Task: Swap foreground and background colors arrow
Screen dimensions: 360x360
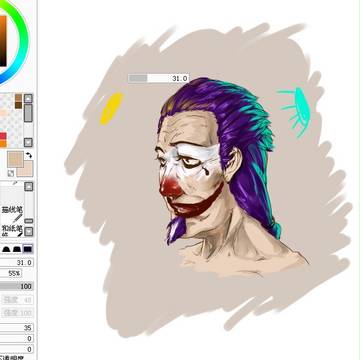Action: coord(29,155)
